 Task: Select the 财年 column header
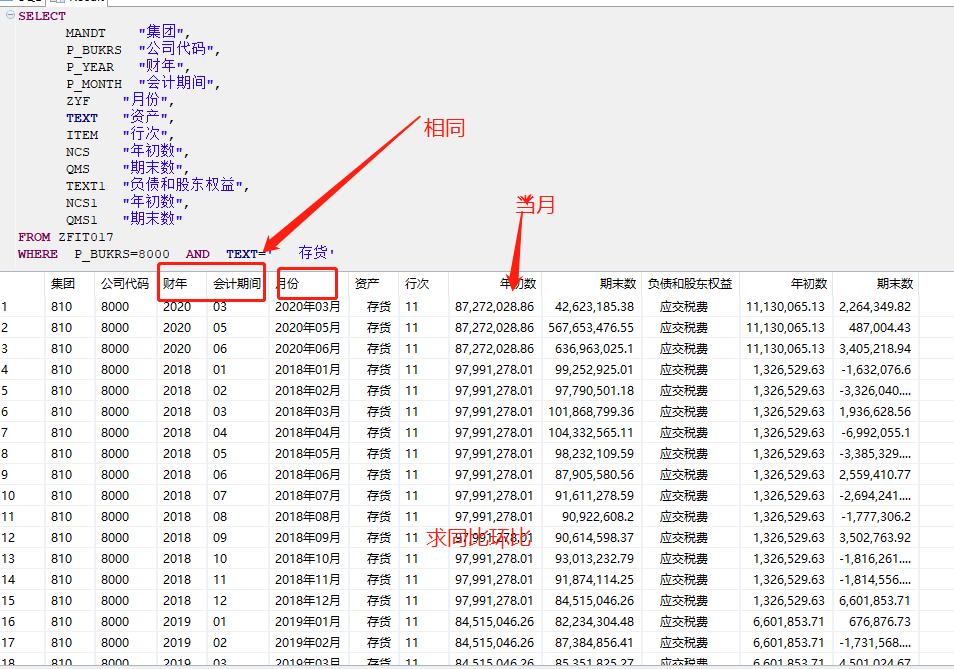coord(181,284)
